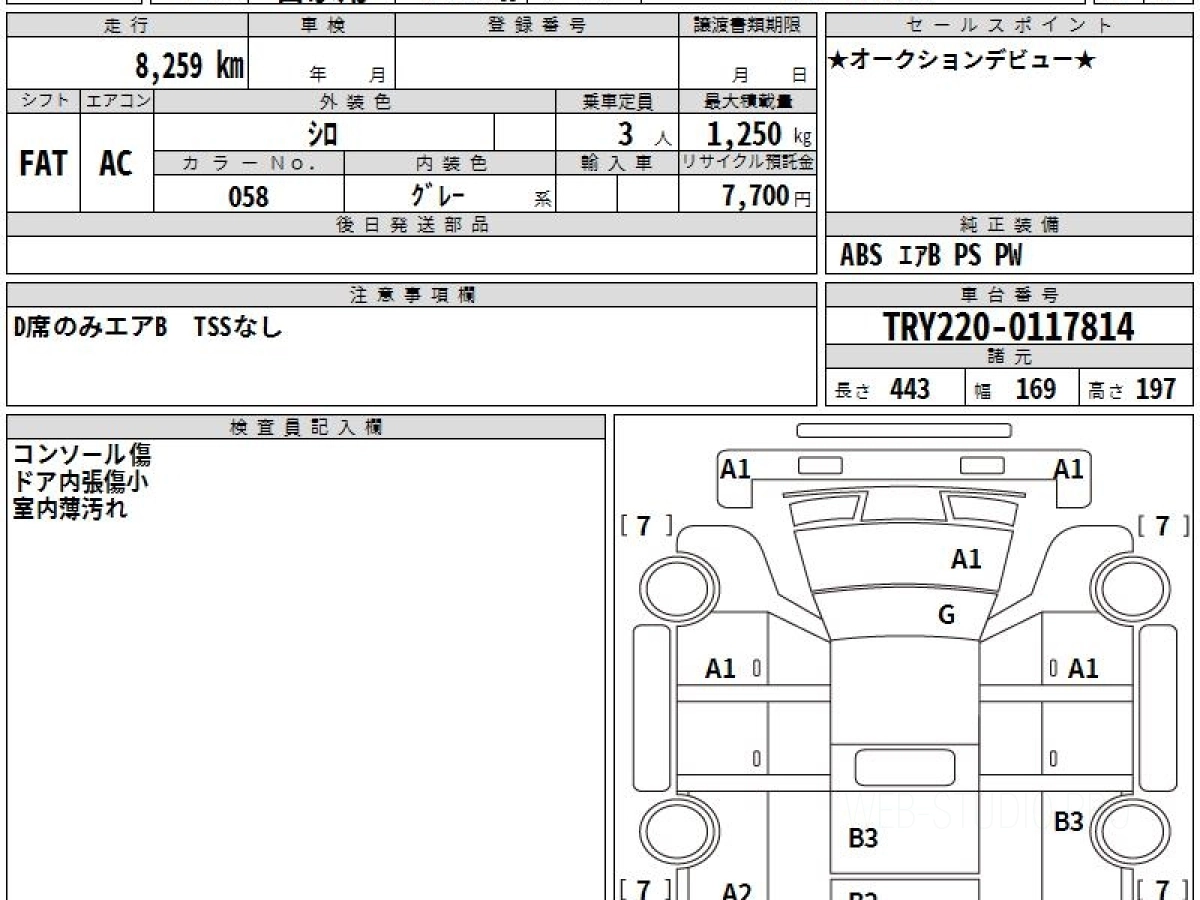This screenshot has width=1200, height=900.
Task: Click the inspector note "室内薄汚れ"
Action: (x=70, y=508)
